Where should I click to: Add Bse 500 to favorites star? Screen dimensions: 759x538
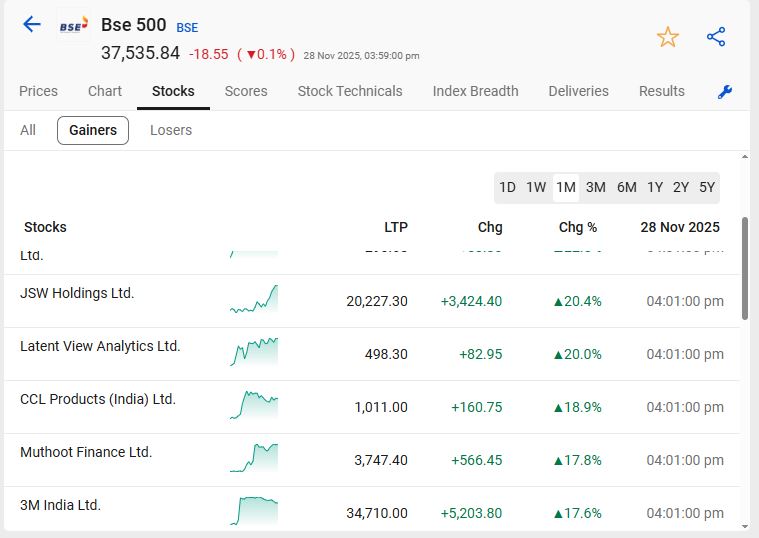pyautogui.click(x=667, y=37)
